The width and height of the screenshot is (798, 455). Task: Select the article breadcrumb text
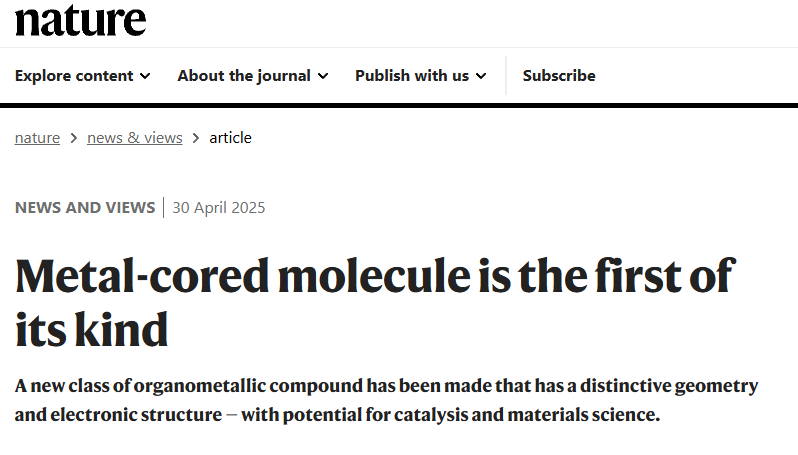point(231,138)
